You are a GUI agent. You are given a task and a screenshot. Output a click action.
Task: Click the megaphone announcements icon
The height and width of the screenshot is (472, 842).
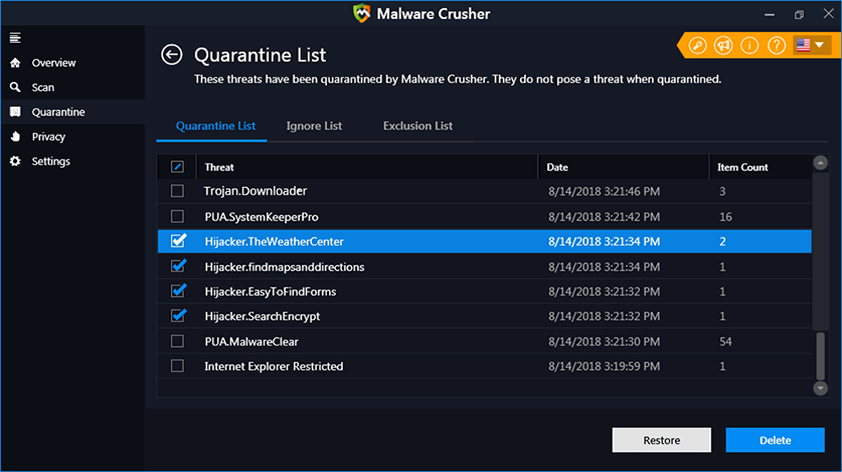723,46
